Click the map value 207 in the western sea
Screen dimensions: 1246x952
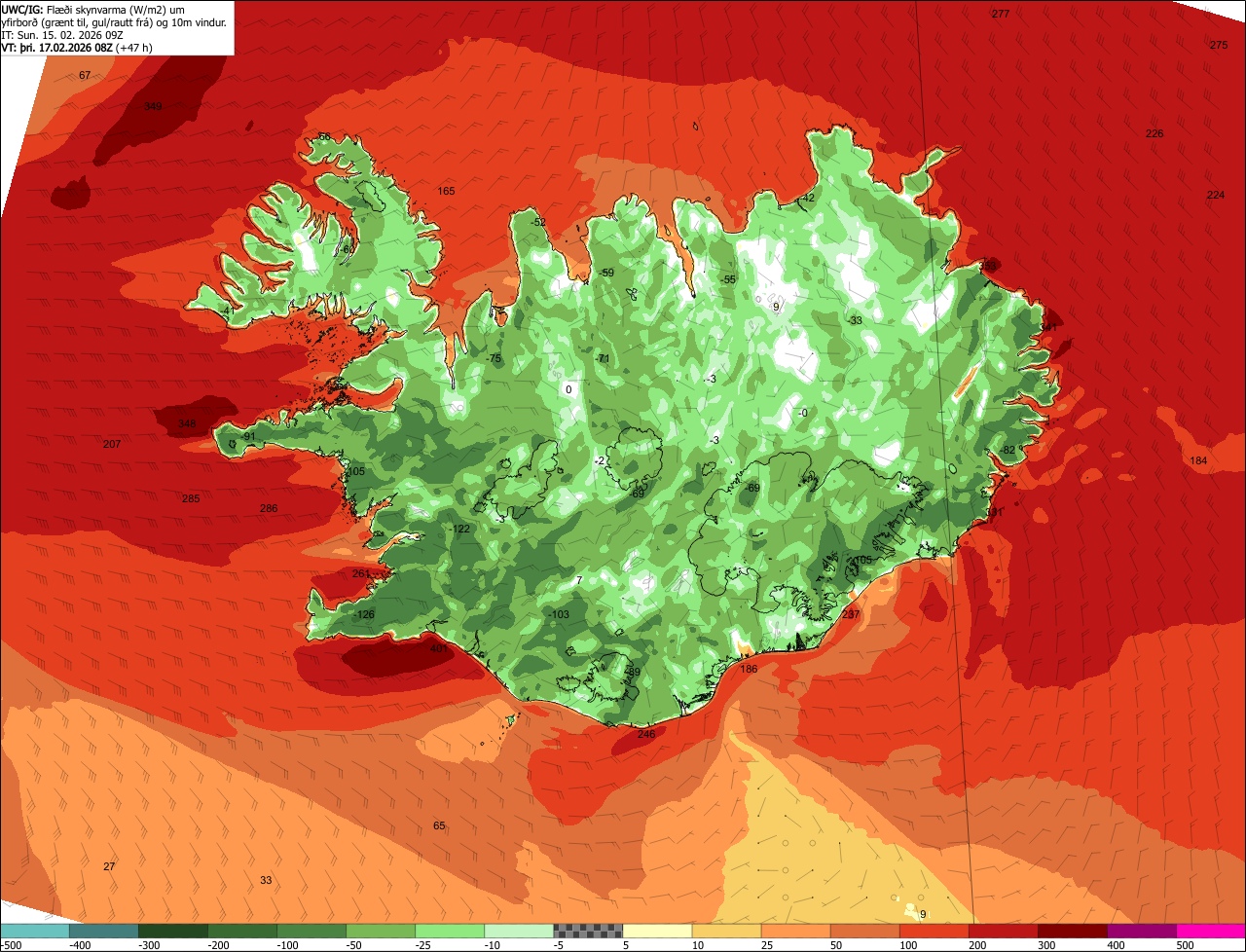[x=112, y=445]
